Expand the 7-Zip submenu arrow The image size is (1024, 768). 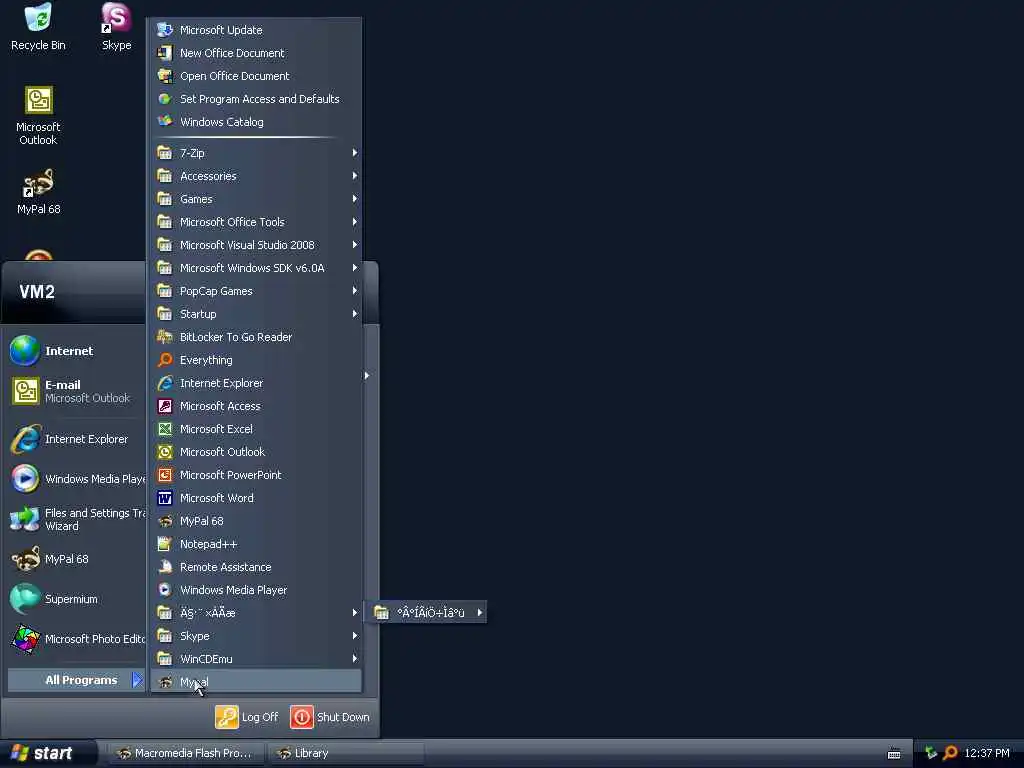(x=355, y=153)
